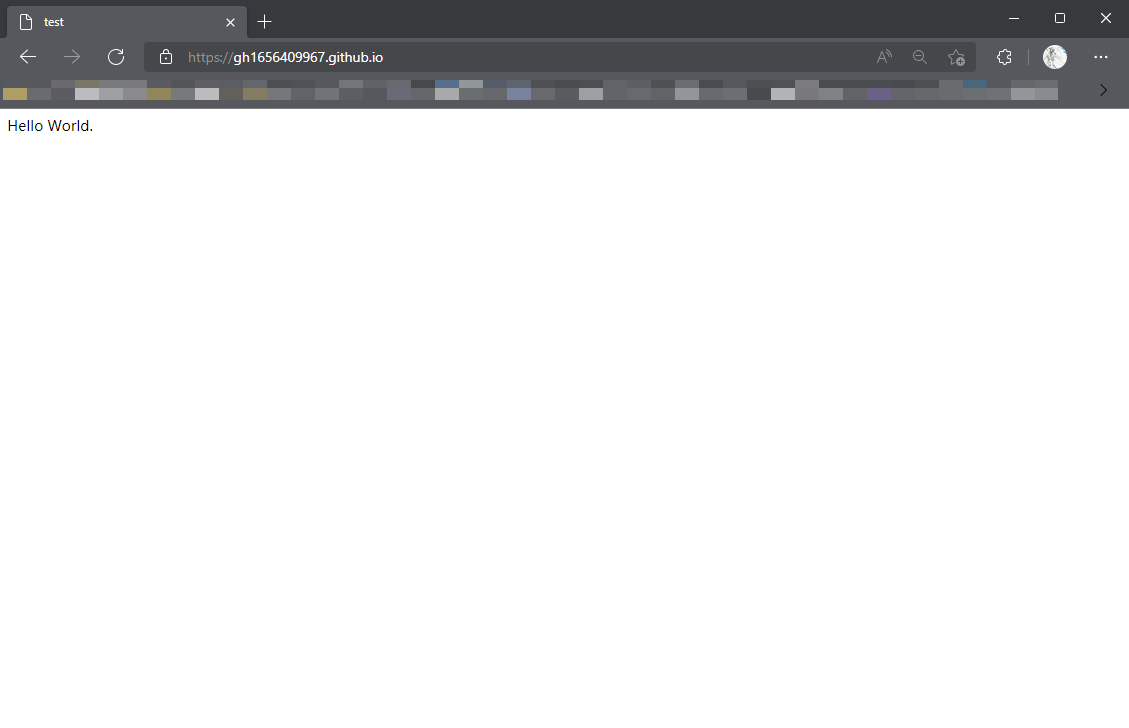Go back to the previous page

tap(28, 57)
